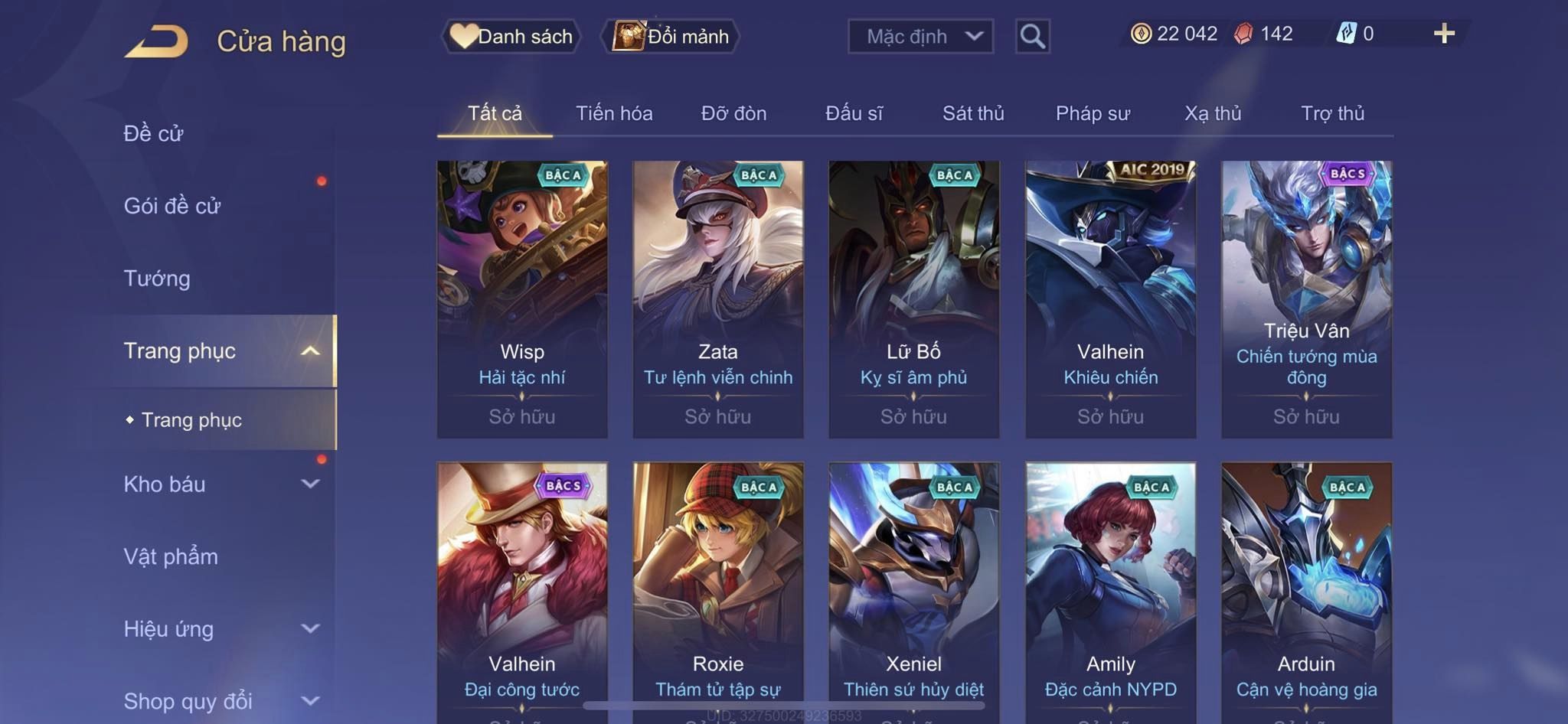Tap the red ruby currency icon
The image size is (1568, 724).
[x=1244, y=34]
